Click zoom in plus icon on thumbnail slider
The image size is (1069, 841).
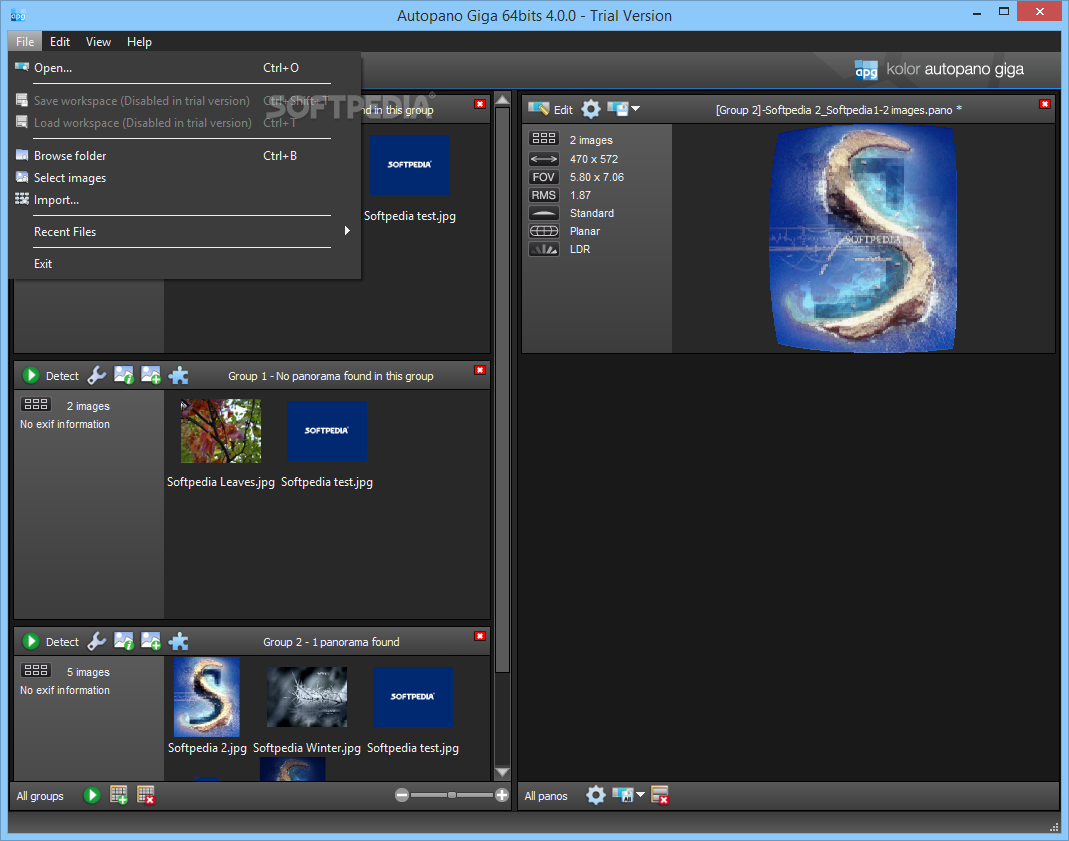(502, 795)
